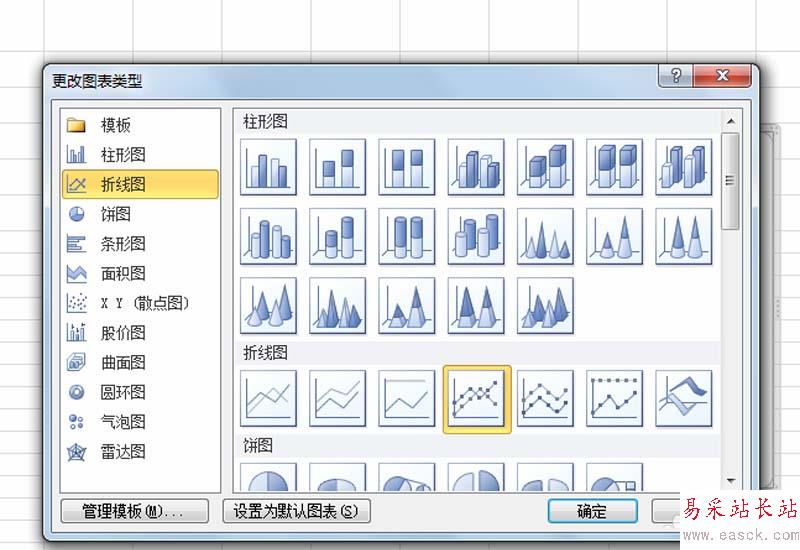Image resolution: width=800 pixels, height=550 pixels.
Task: Select the clustered column chart thumbnail
Action: 268,167
